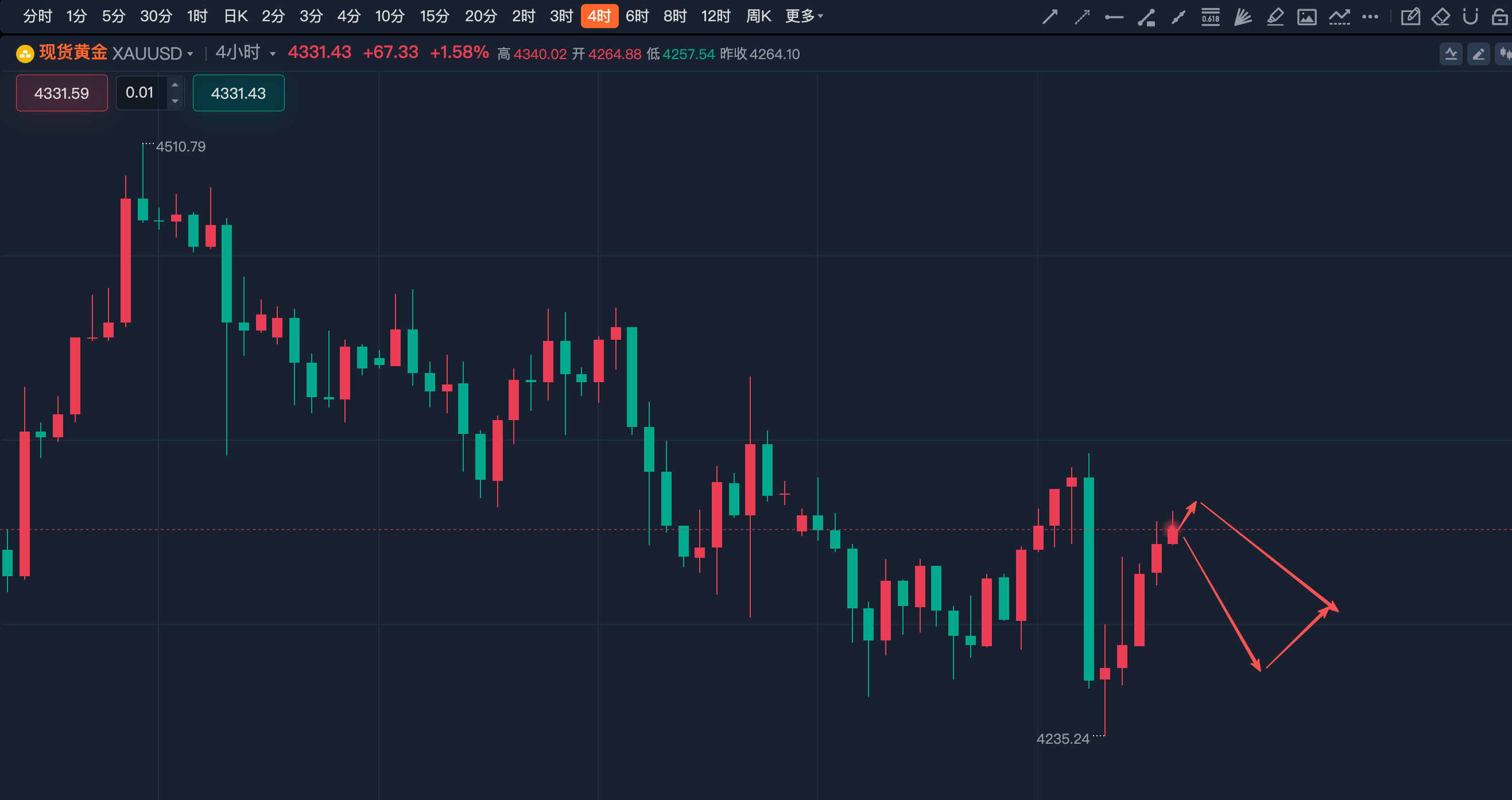Open more drawing tools ellipsis
The width and height of the screenshot is (1512, 800).
click(1370, 17)
